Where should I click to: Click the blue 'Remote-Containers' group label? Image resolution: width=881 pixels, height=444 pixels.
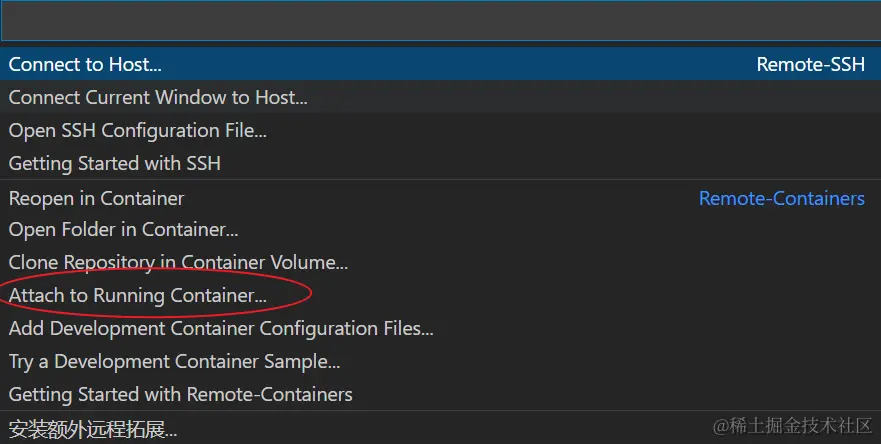[781, 198]
